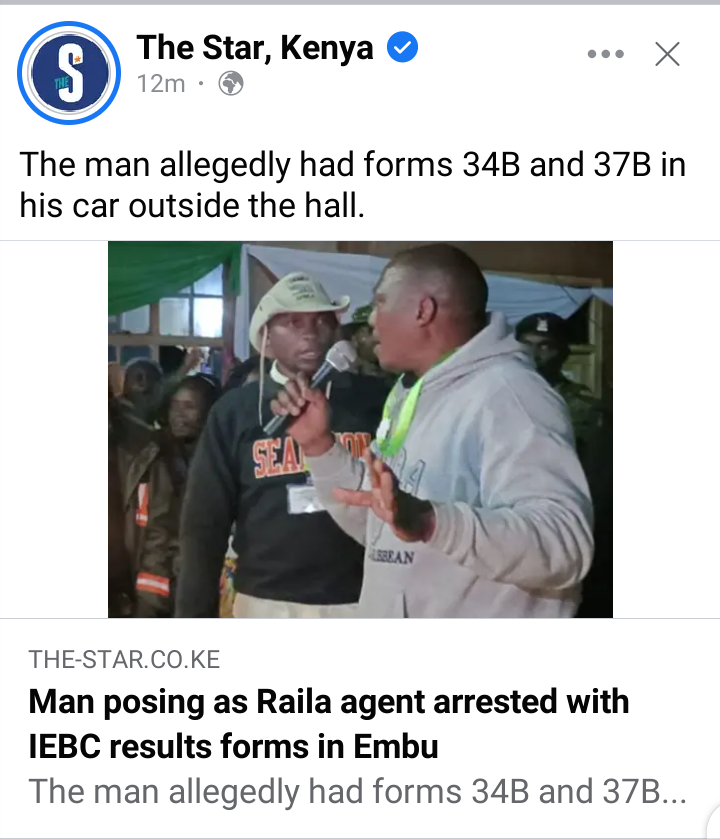
Task: Open headline 'Man posing as Raila agent'
Action: pos(328,702)
